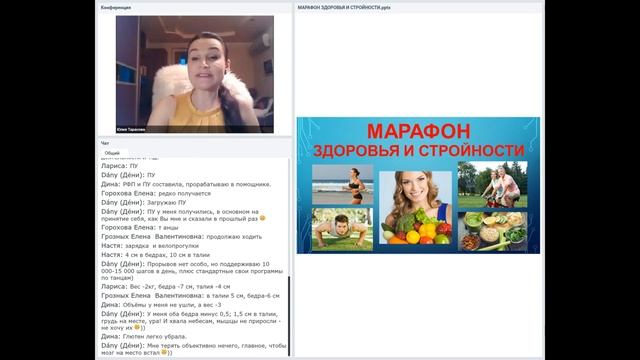Click the message 'Лариса: ПУ'
Viewport: 640px width, 360px height.
(x=120, y=166)
